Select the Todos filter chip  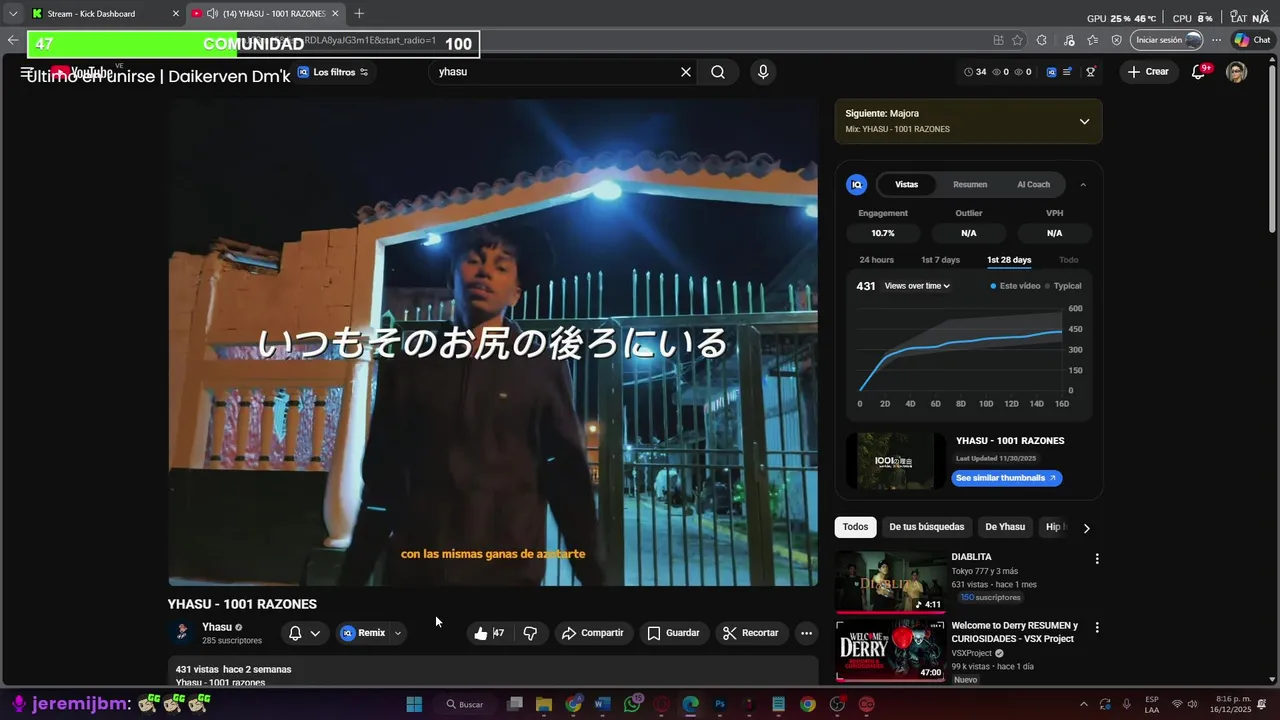(x=855, y=527)
